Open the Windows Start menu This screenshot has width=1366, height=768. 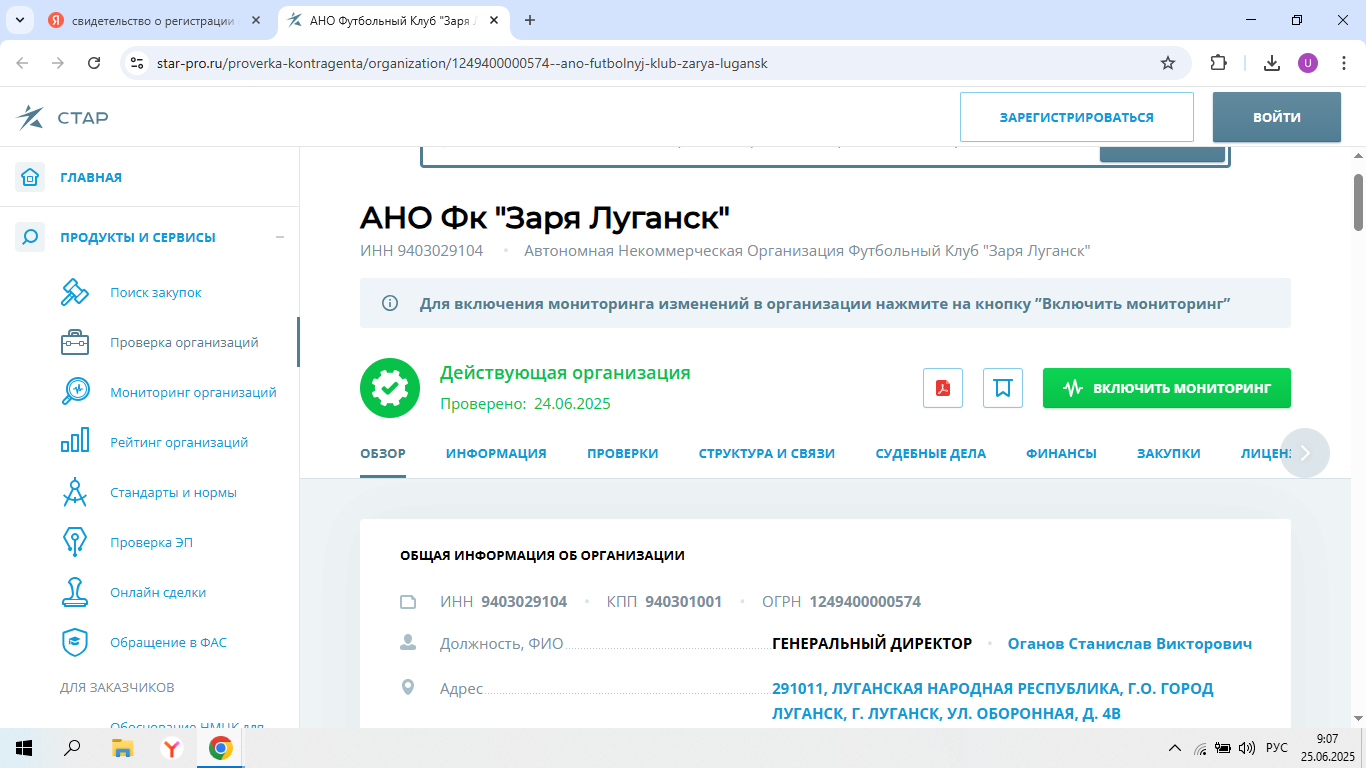point(24,748)
